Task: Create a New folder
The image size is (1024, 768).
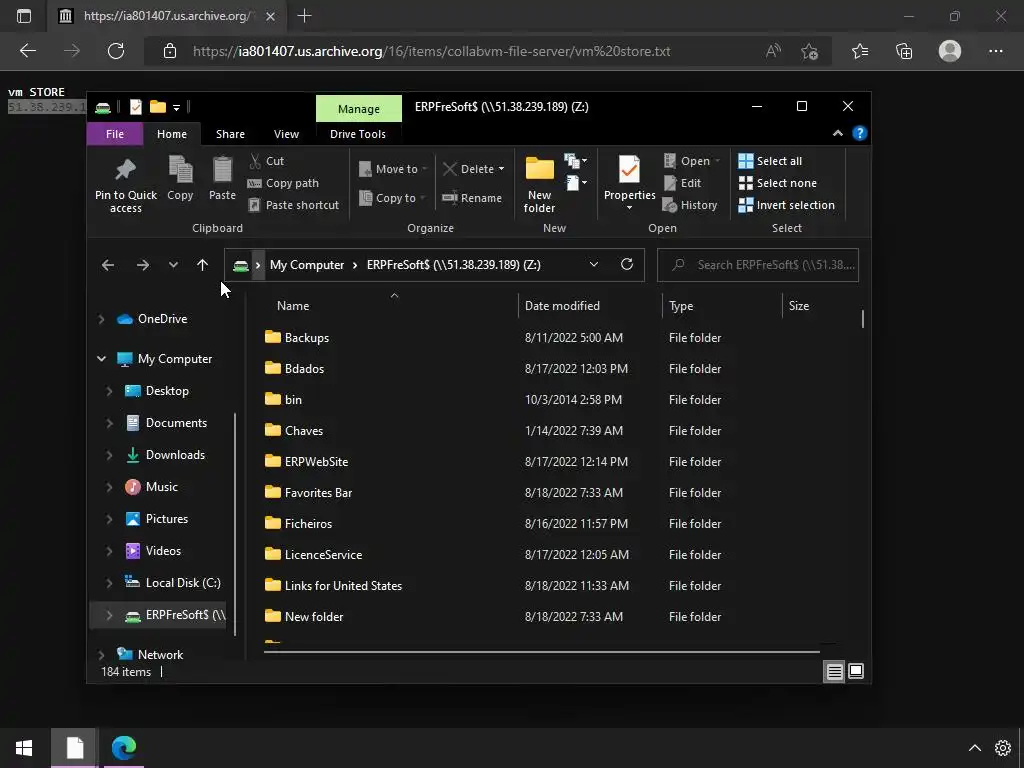Action: pos(539,185)
